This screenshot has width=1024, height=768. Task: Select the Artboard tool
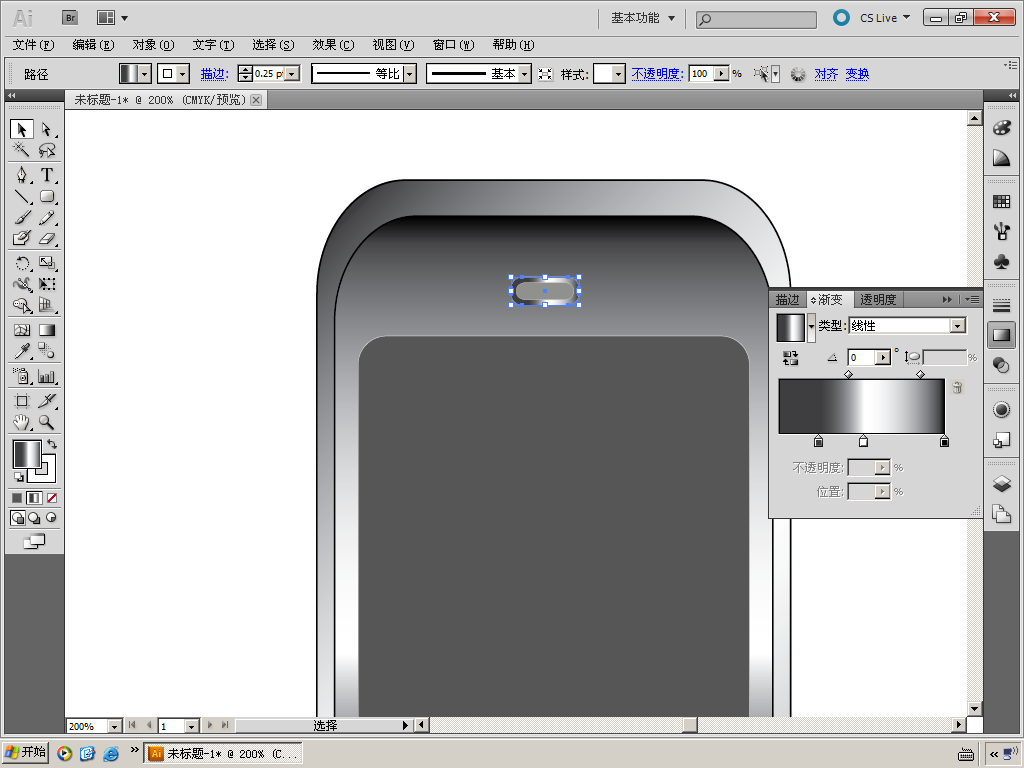point(22,401)
